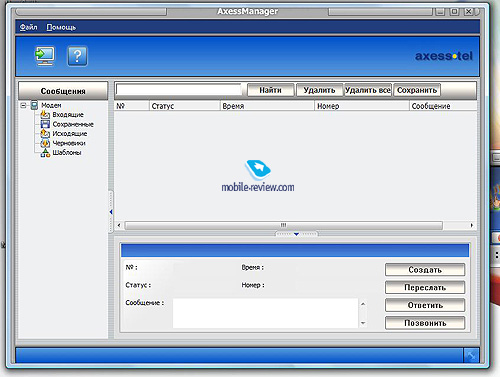Click the Позвонить call button

pyautogui.click(x=425, y=323)
